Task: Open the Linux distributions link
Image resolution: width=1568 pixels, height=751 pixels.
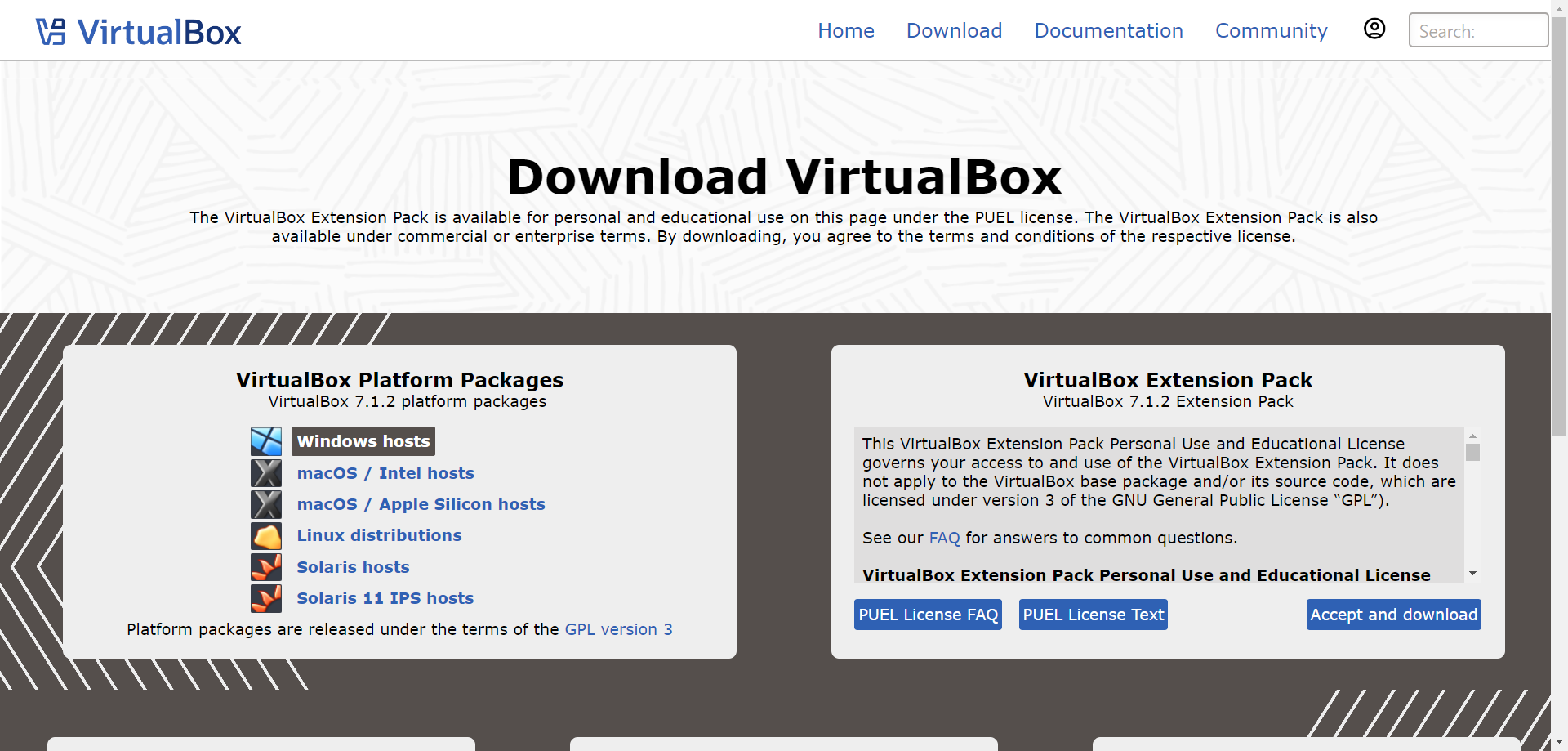Action: [x=379, y=535]
